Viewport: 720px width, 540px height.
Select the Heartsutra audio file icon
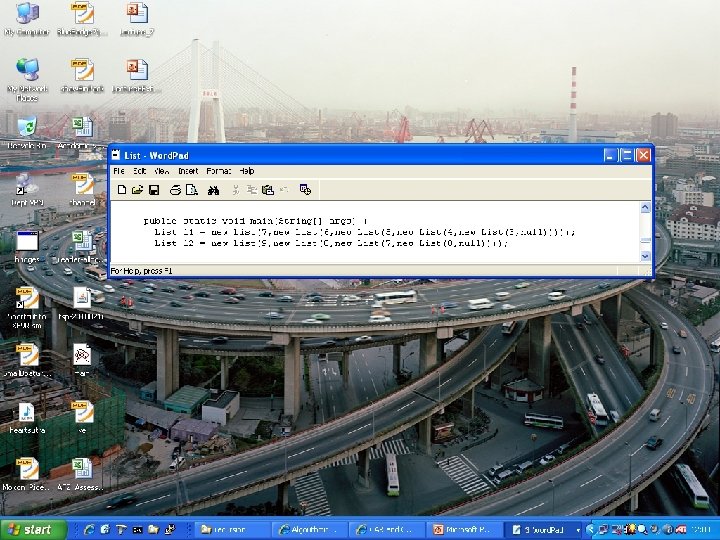coord(27,417)
